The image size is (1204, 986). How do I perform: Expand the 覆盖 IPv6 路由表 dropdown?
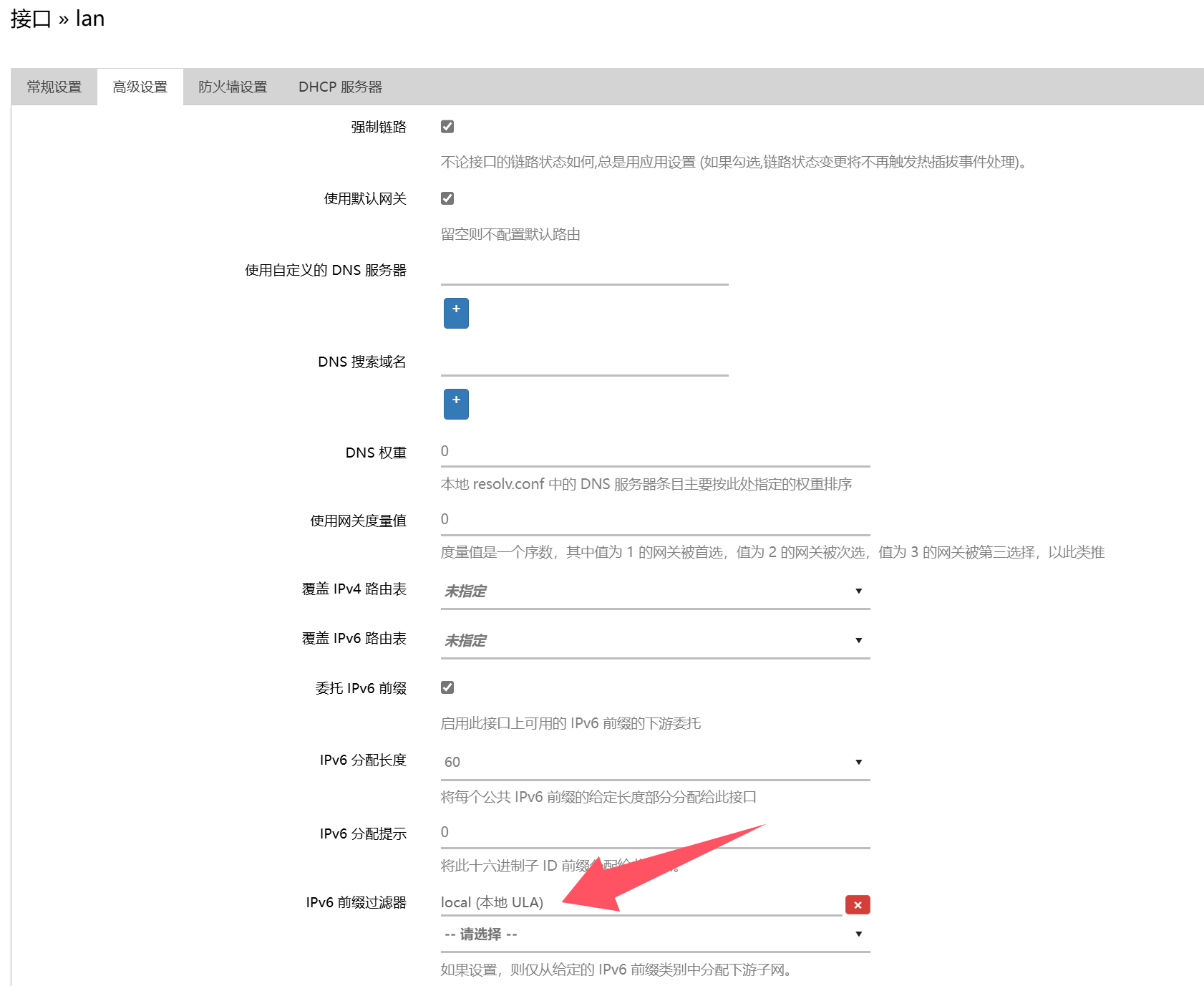(x=651, y=639)
